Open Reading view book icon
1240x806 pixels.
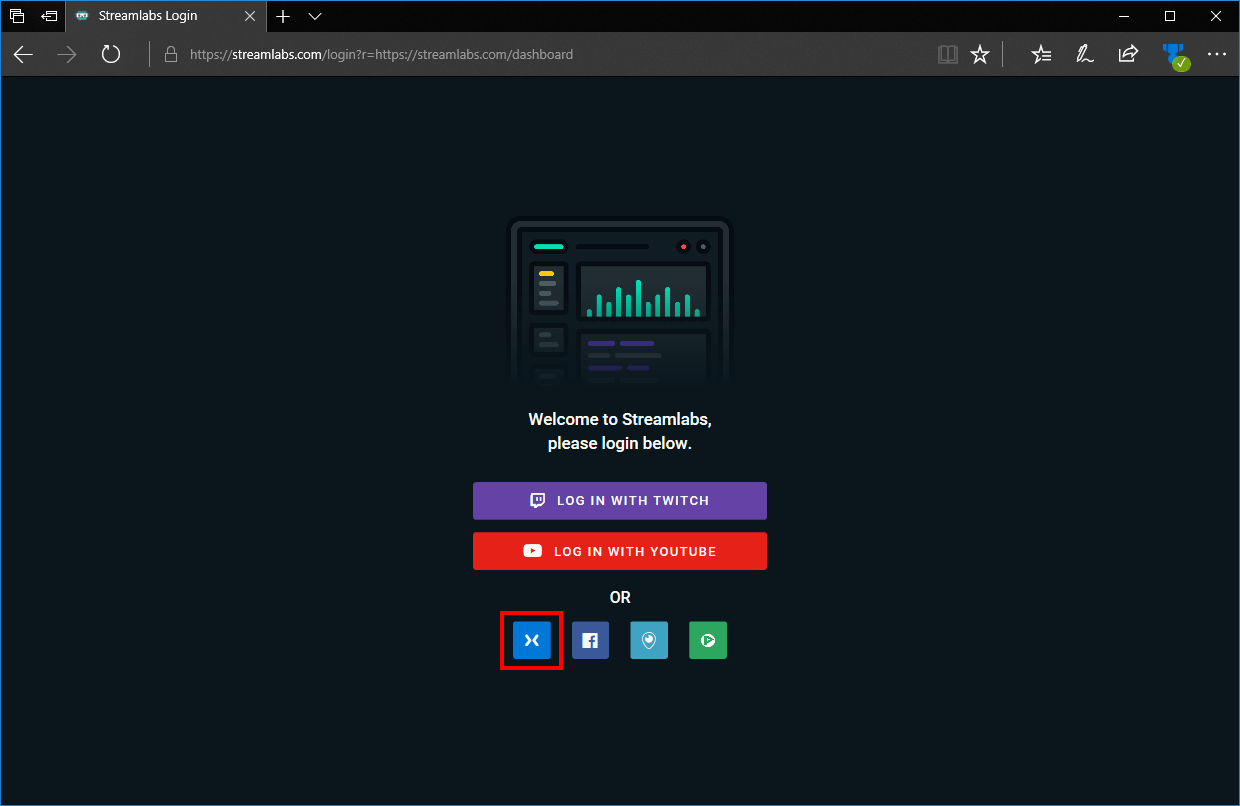pos(948,55)
